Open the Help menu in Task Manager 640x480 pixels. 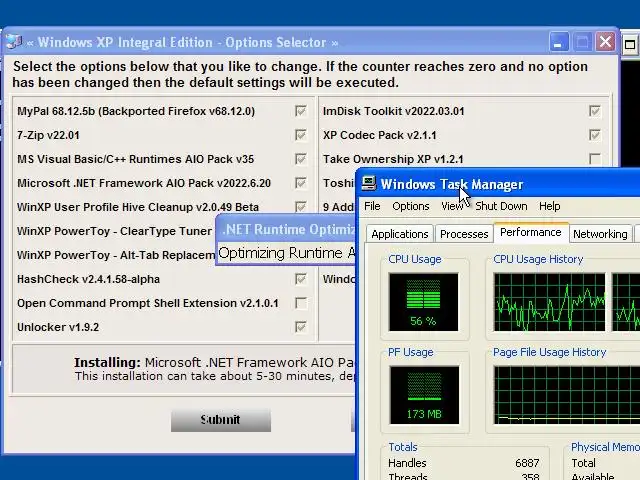coord(549,206)
